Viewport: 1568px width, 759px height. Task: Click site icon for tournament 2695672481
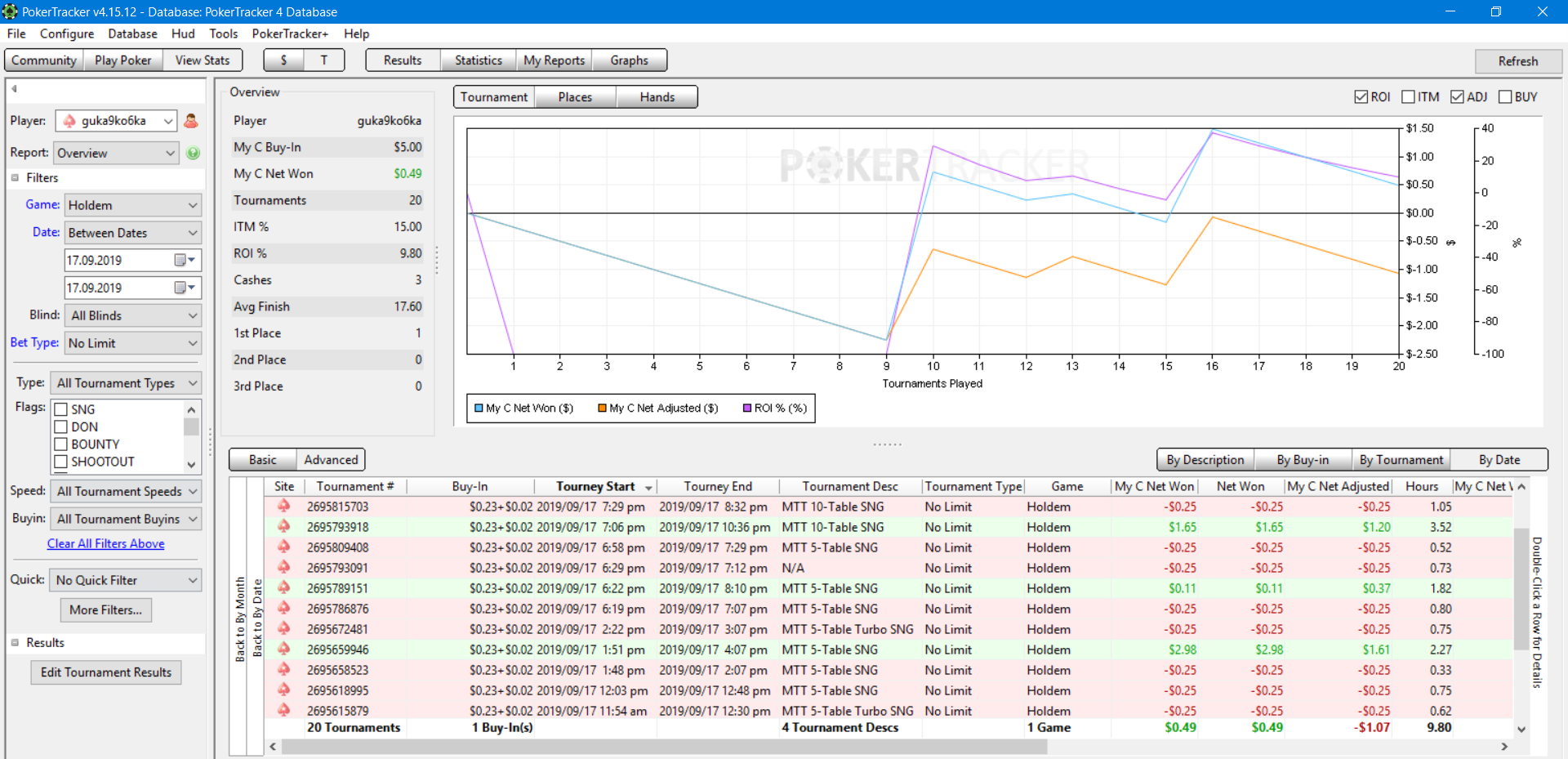284,629
